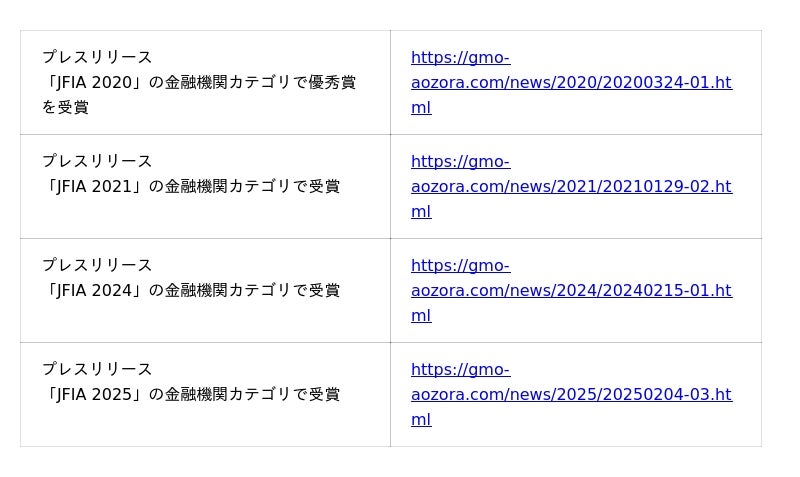This screenshot has height=477, width=800.
Task: Click trailing "ml" of the 2024 link
Action: 421,316
